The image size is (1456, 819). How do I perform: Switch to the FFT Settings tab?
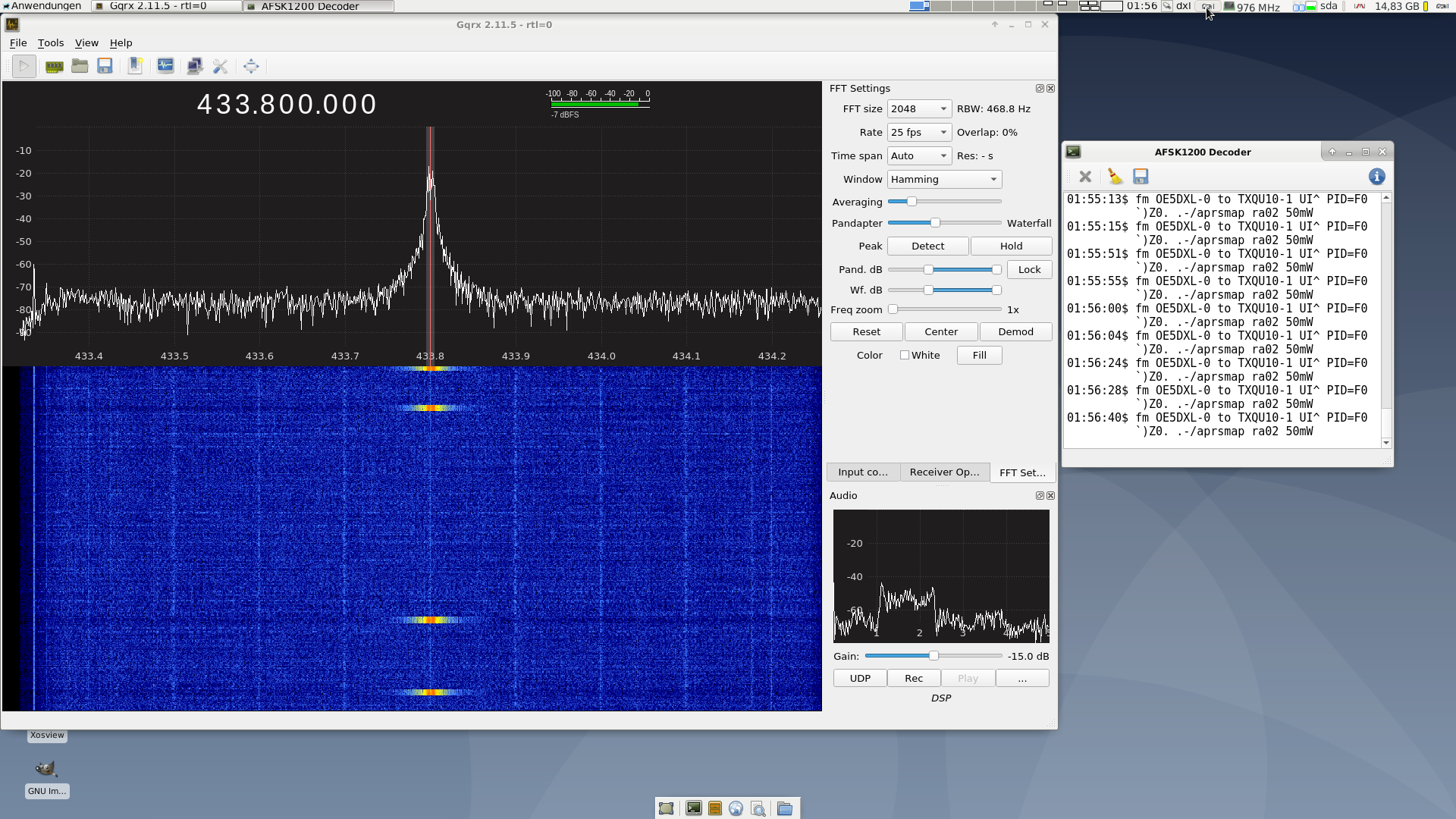[x=1022, y=472]
